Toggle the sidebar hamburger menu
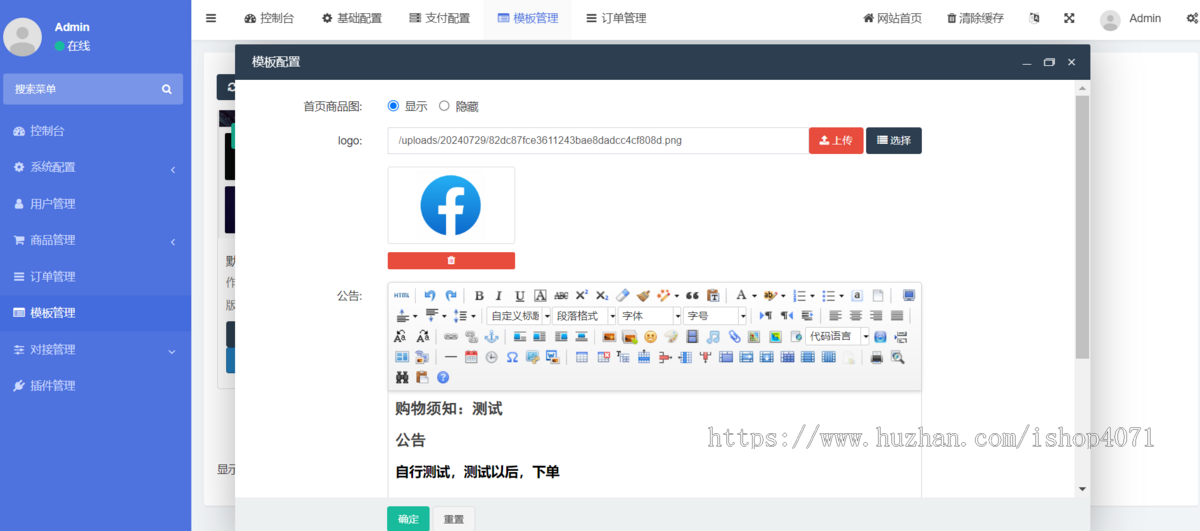This screenshot has width=1200, height=531. [x=211, y=18]
